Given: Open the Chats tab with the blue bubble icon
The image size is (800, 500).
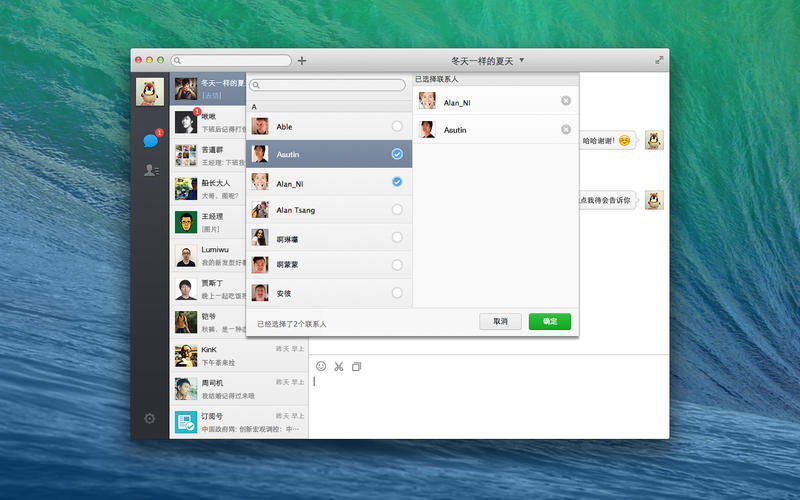Looking at the screenshot, I should [151, 140].
